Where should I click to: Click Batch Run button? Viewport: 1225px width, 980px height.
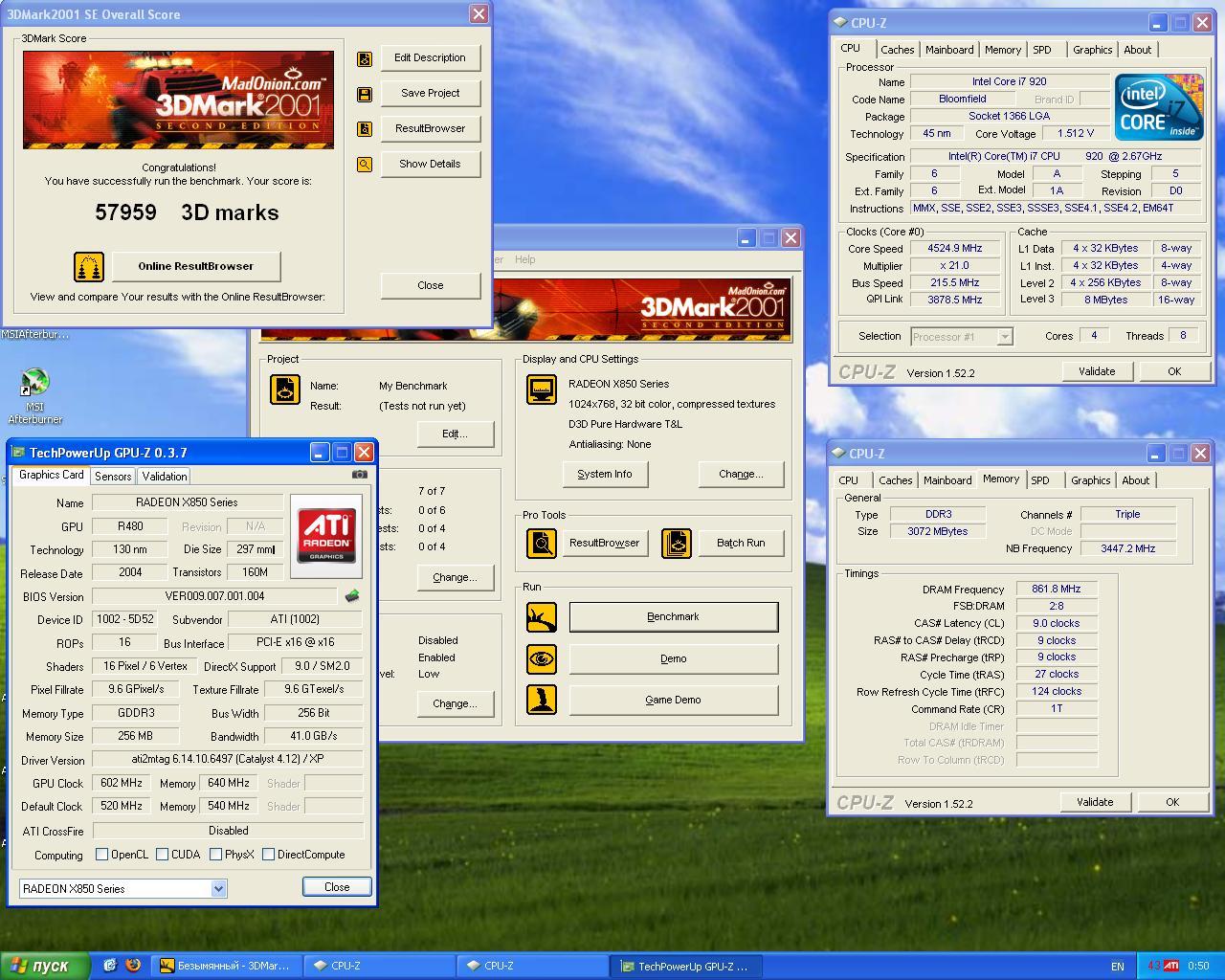(x=742, y=544)
